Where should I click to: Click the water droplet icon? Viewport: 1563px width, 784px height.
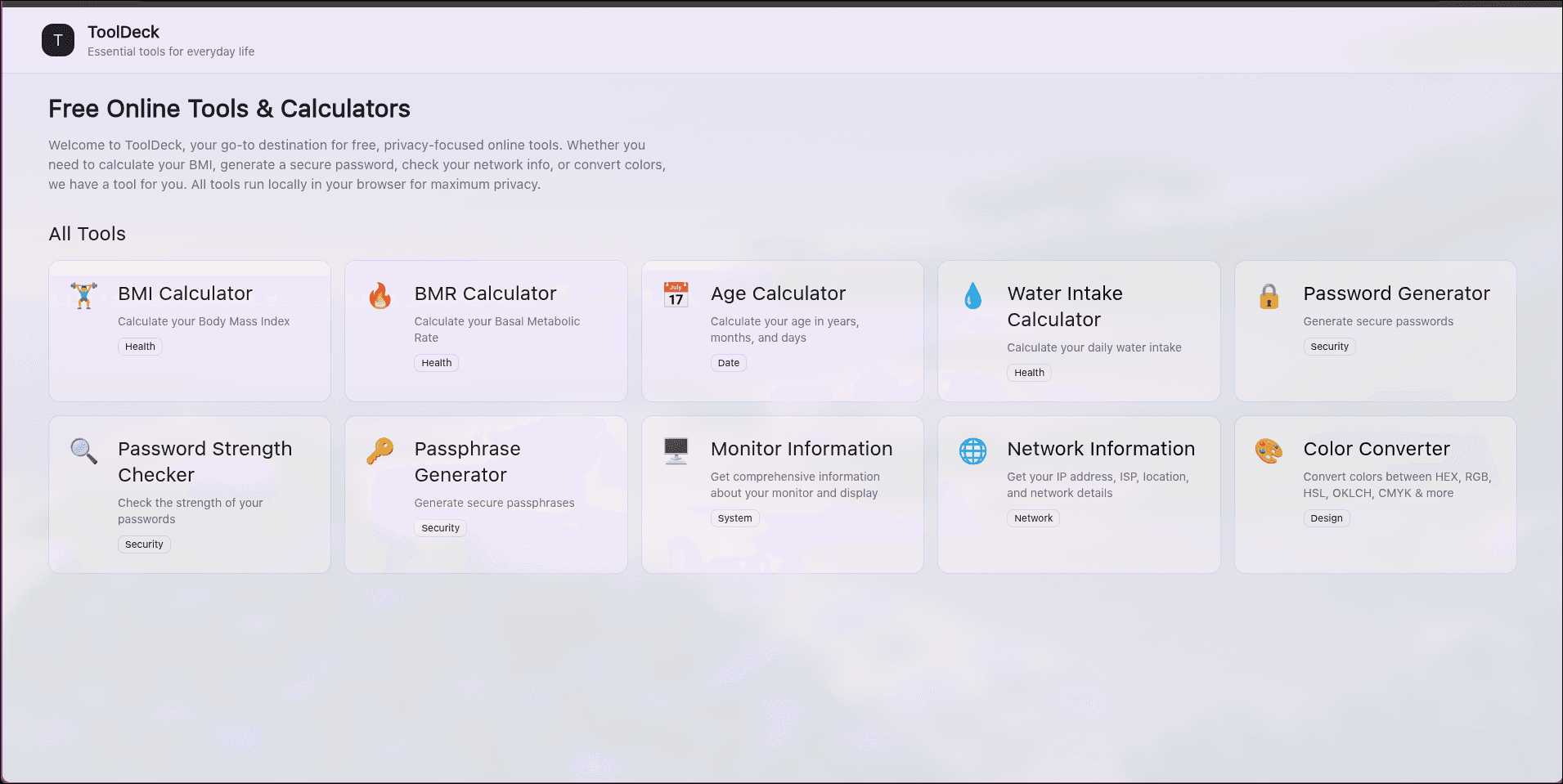(972, 295)
